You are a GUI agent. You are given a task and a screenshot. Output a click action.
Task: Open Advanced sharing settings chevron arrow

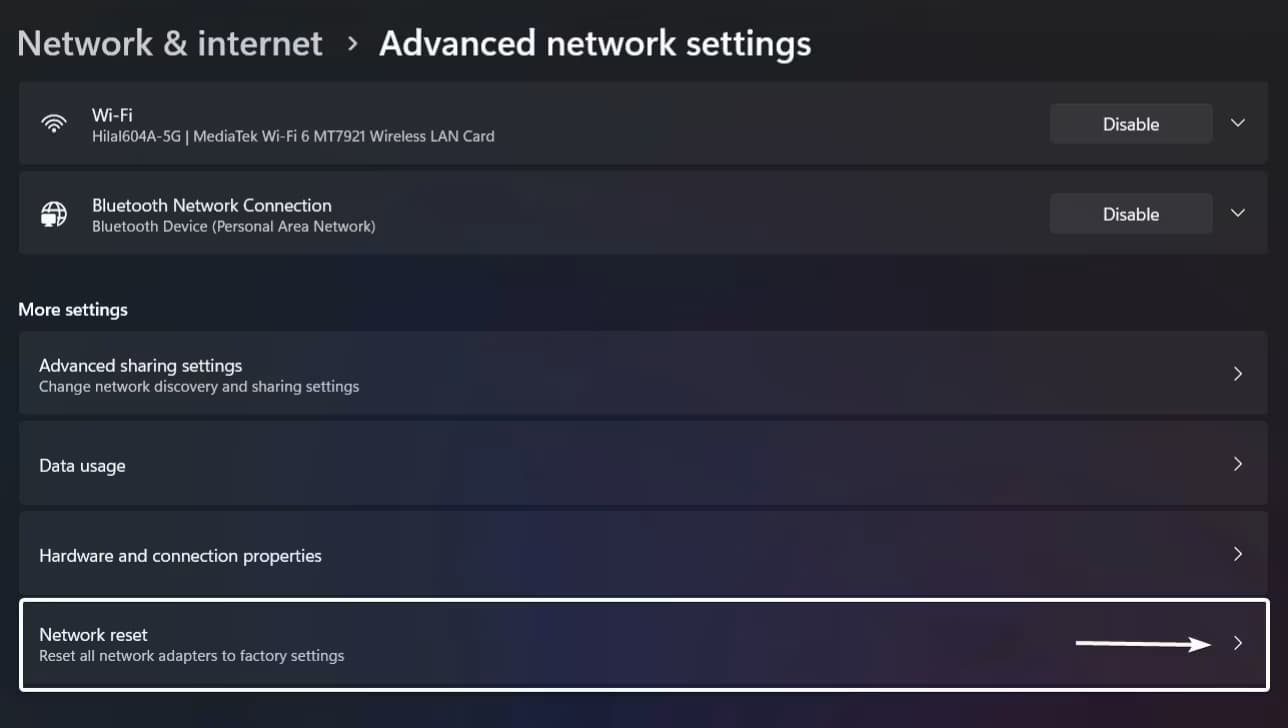pyautogui.click(x=1237, y=374)
